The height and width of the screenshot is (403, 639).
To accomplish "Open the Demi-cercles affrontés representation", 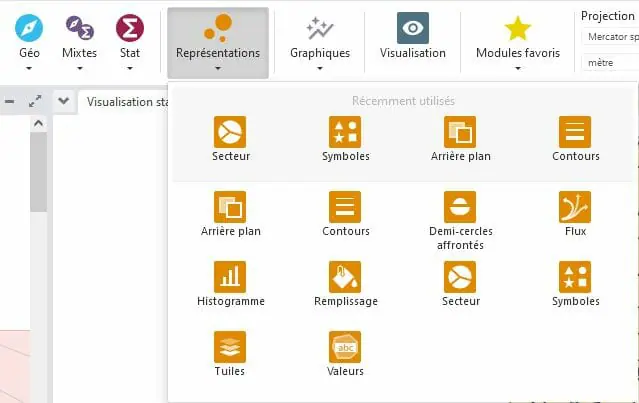I will [x=460, y=220].
